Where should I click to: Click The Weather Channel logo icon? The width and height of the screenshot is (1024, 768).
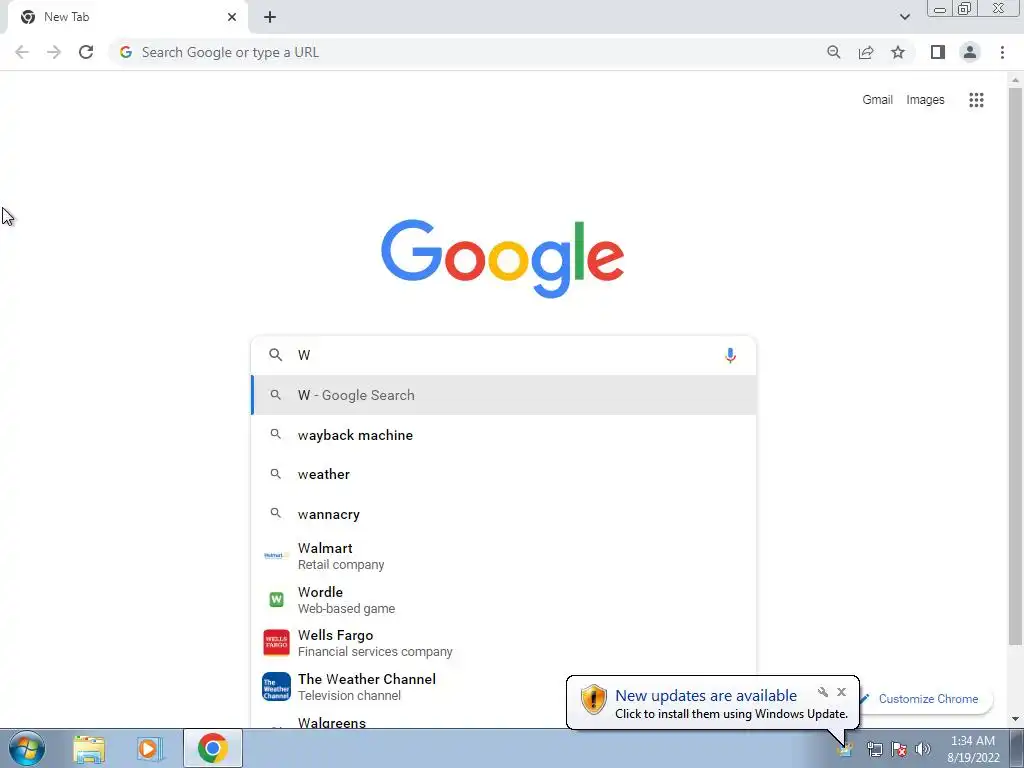click(x=276, y=686)
